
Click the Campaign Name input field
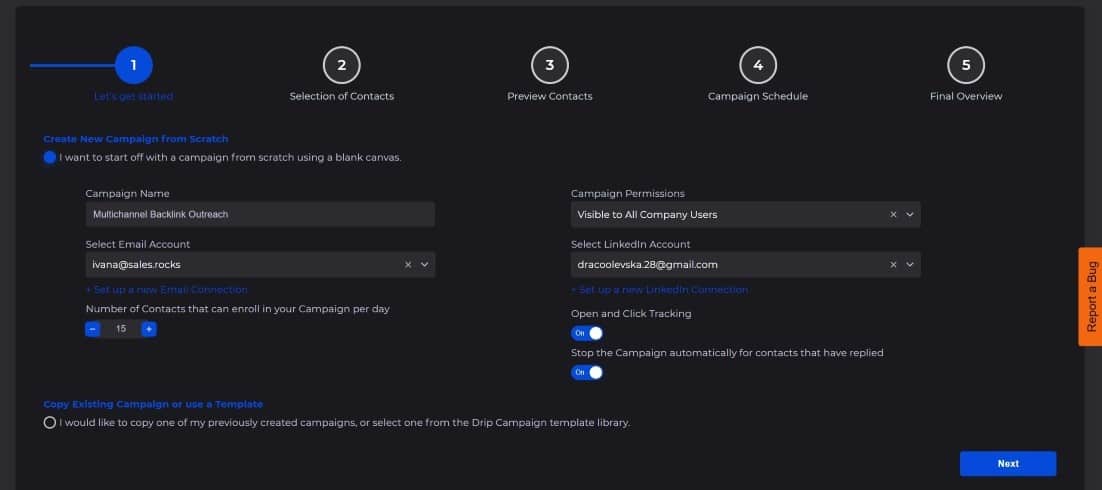(260, 214)
